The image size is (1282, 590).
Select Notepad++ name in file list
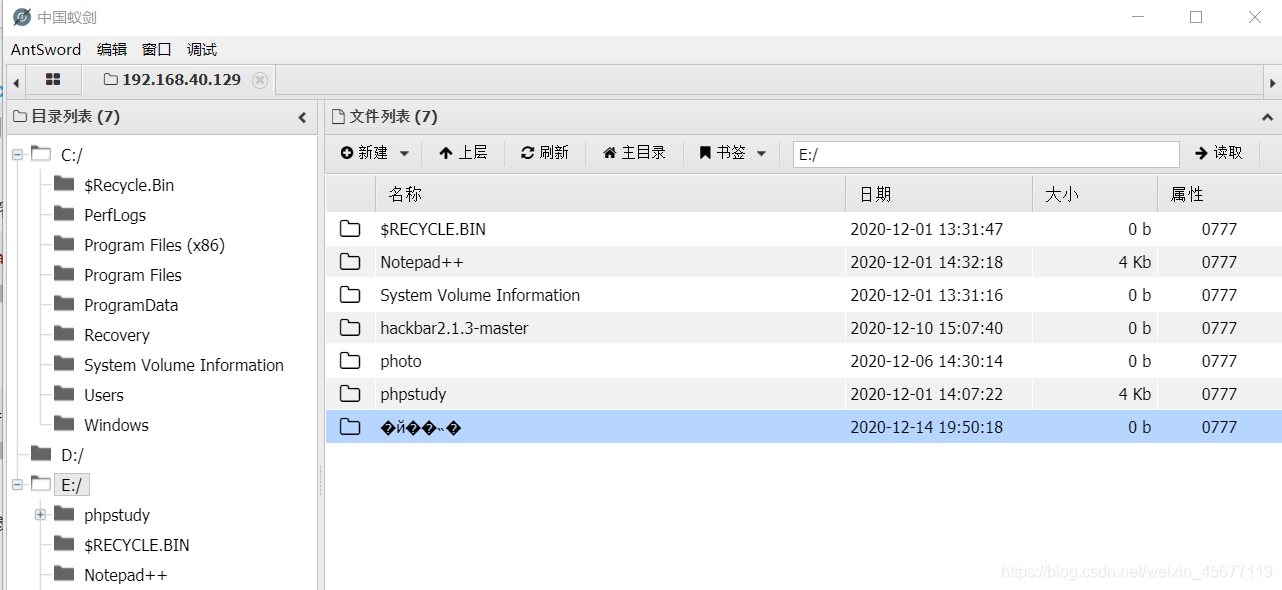click(x=422, y=262)
